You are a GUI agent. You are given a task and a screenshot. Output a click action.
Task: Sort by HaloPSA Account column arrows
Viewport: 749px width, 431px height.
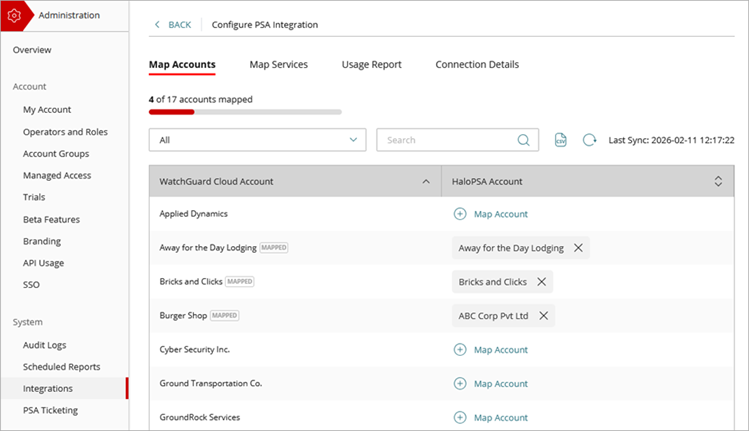click(x=718, y=181)
